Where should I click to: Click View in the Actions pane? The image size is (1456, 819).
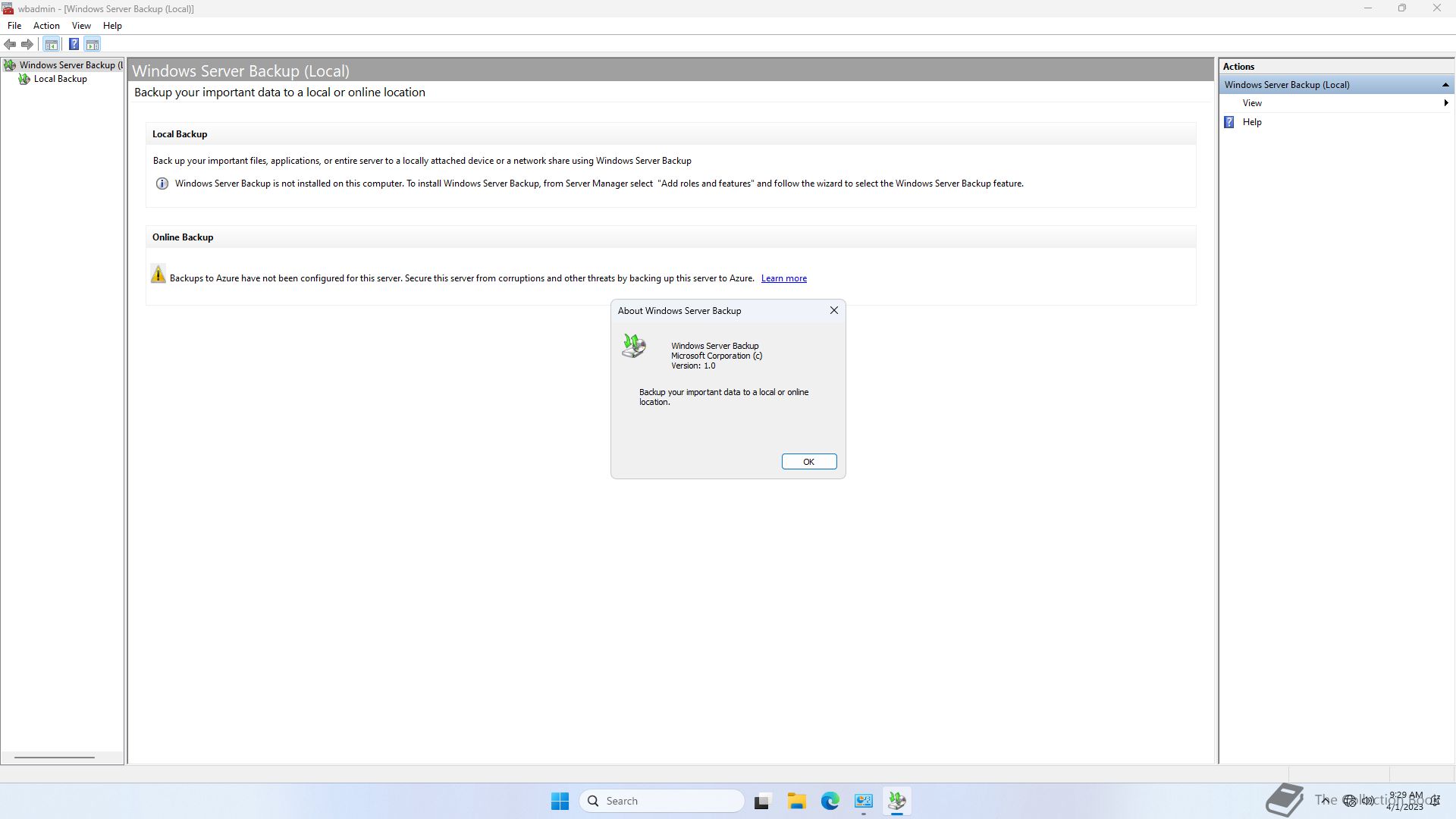[x=1252, y=103]
